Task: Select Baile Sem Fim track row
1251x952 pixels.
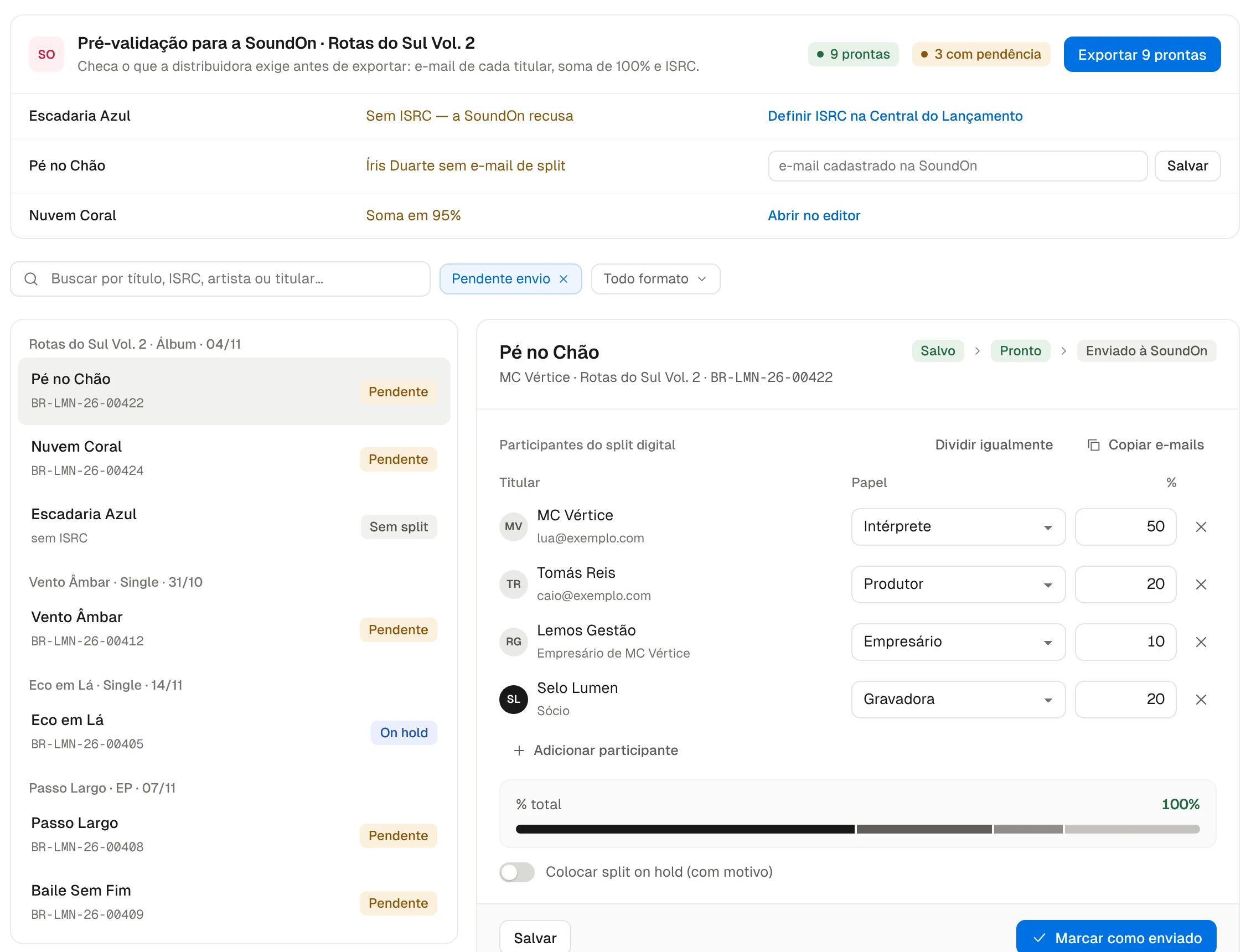Action: [x=234, y=903]
